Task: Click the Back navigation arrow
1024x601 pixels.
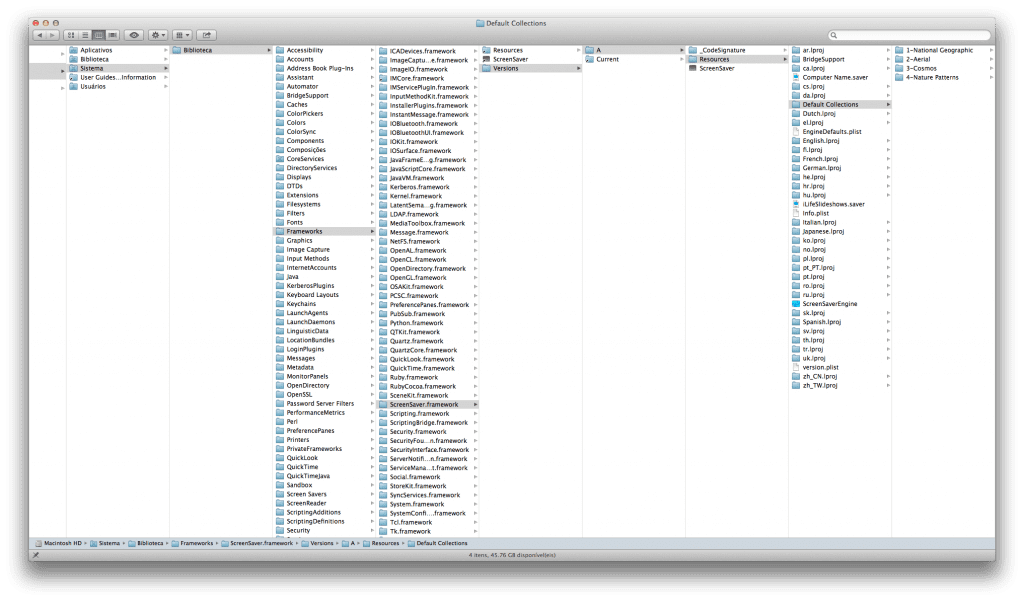Action: tap(39, 34)
